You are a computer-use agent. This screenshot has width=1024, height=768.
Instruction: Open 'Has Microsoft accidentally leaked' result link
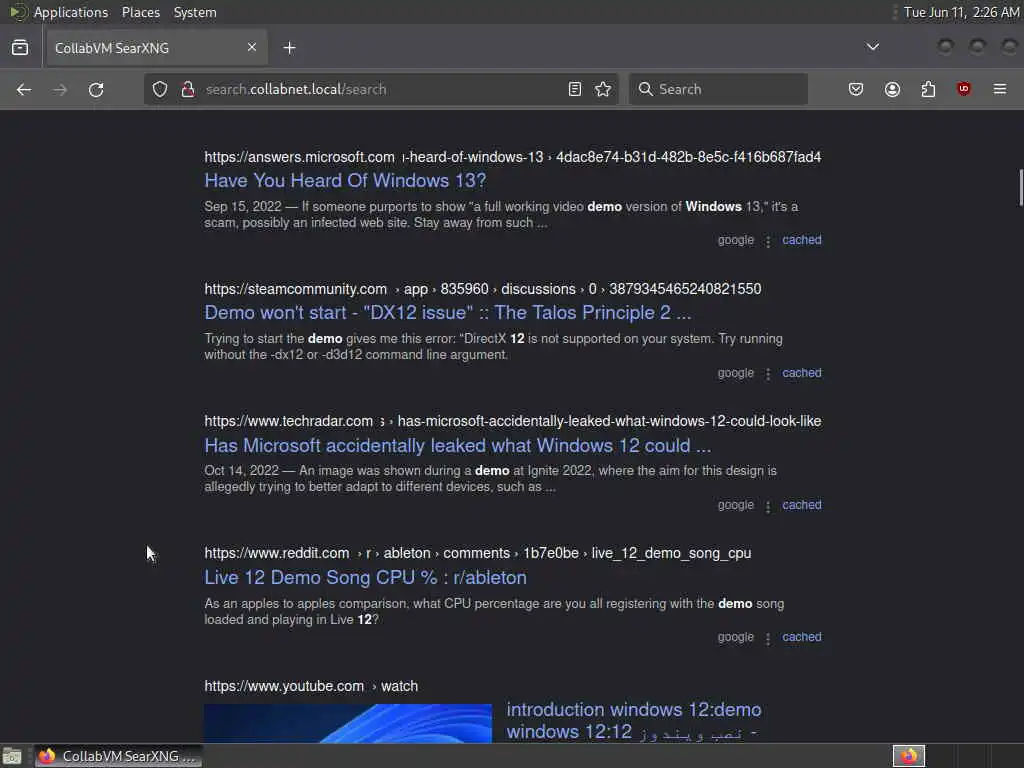(457, 445)
